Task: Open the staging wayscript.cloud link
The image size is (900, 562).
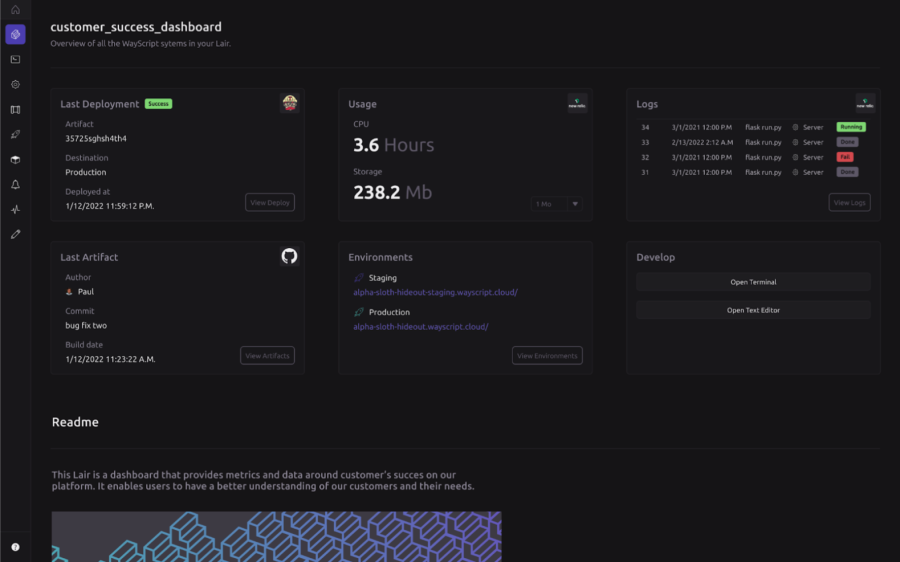Action: pyautogui.click(x=435, y=292)
